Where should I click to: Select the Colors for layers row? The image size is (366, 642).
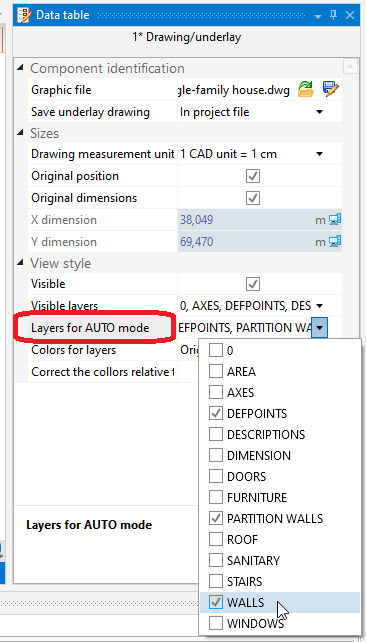[x=103, y=350]
